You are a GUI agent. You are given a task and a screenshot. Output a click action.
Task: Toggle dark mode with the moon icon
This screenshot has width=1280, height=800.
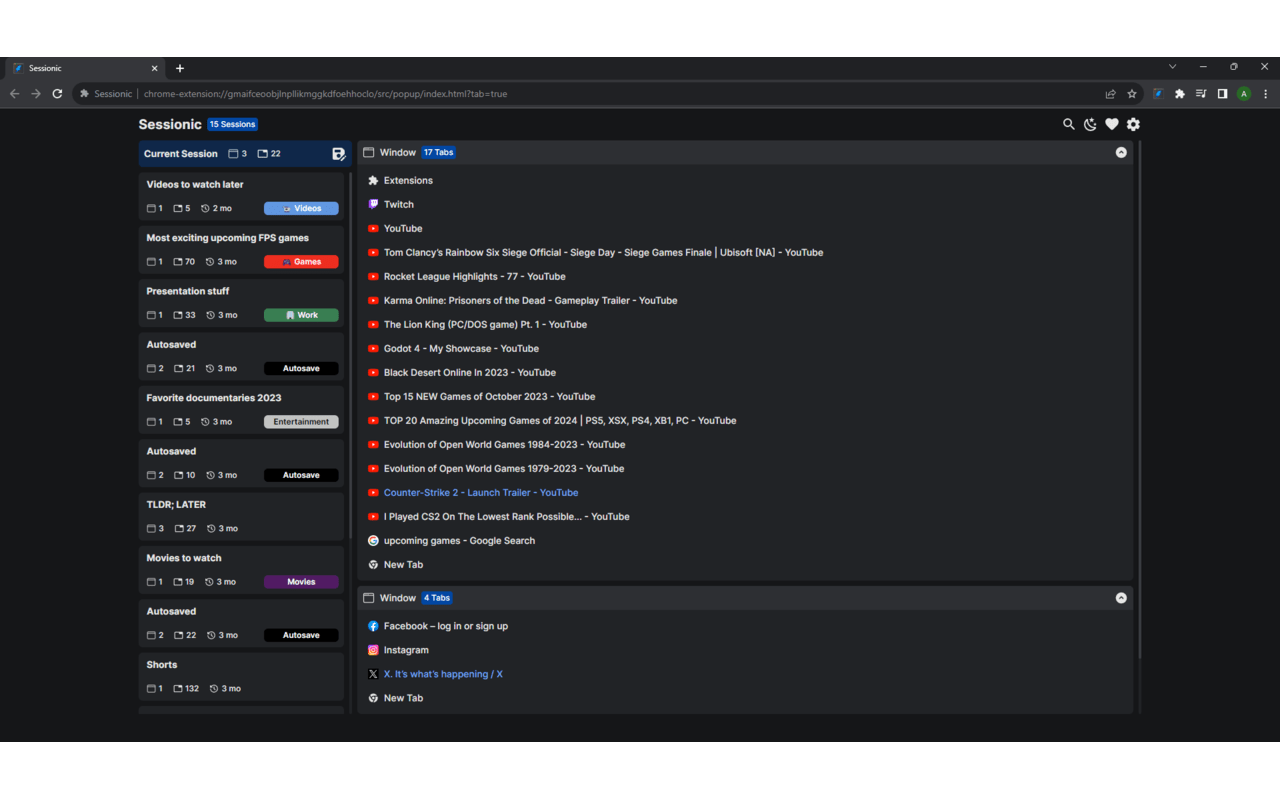click(1090, 124)
